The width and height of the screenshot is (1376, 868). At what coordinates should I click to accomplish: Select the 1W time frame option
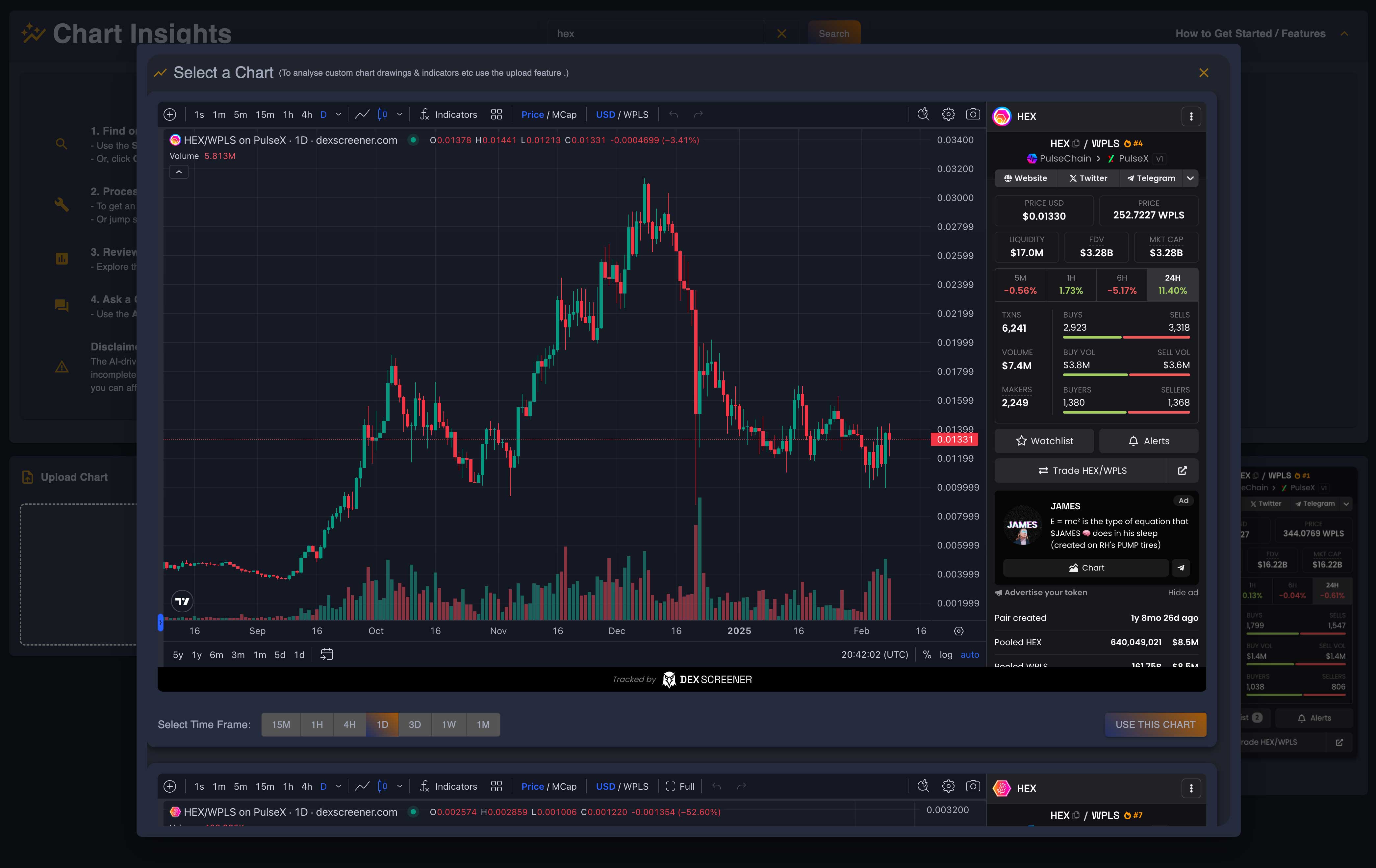pos(448,724)
